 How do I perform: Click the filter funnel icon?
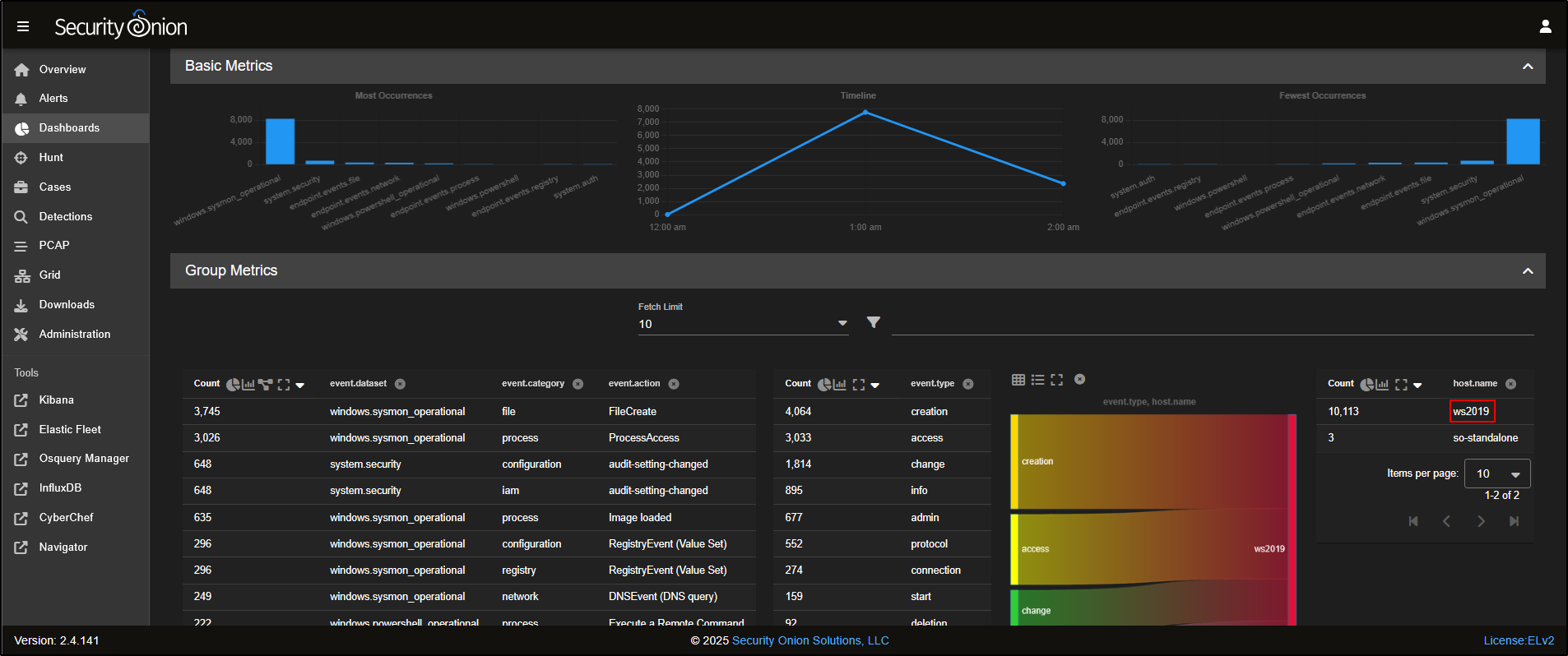[x=874, y=322]
